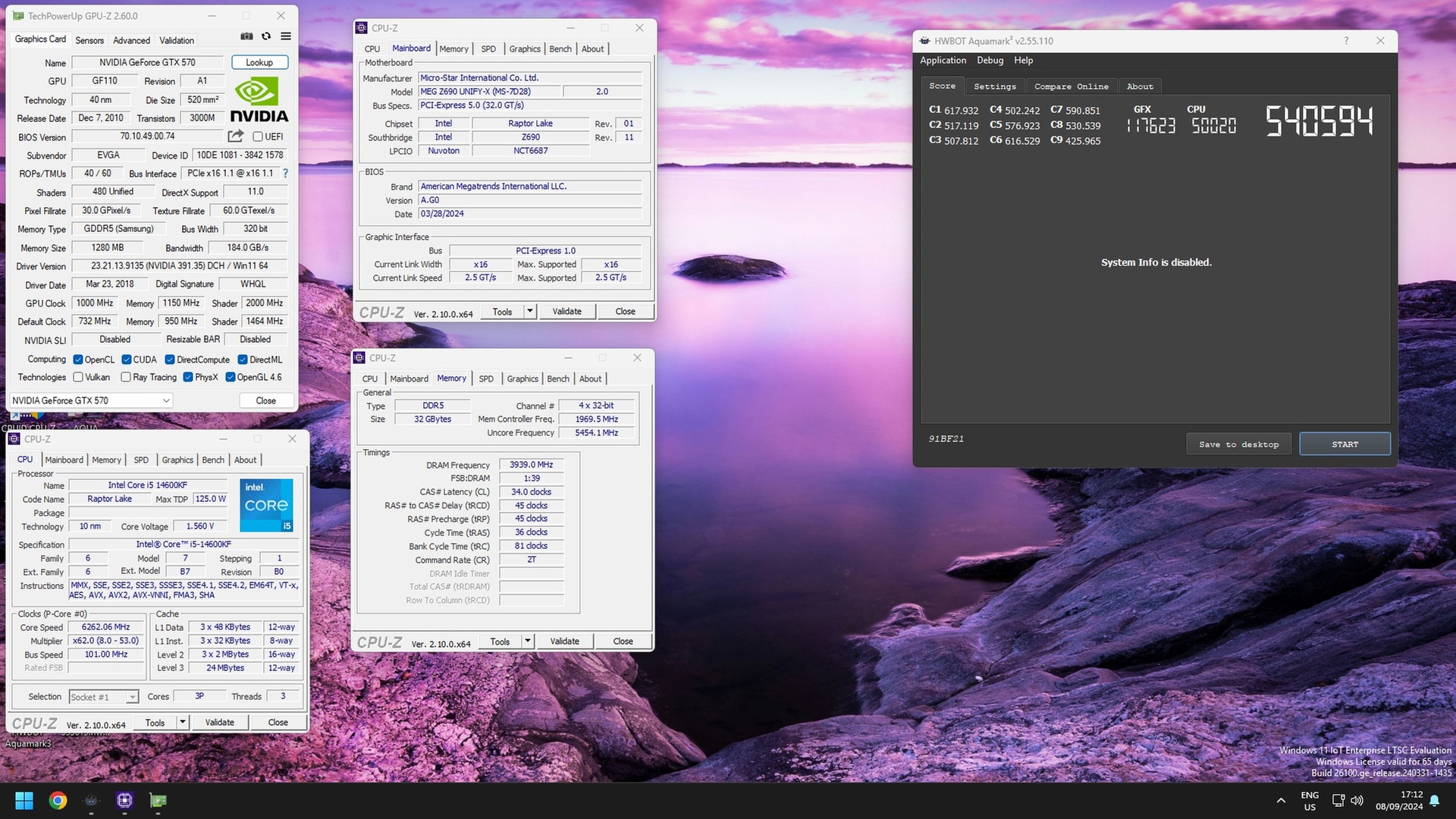Open the Settings tab in Aquamark
Image resolution: width=1456 pixels, height=819 pixels.
pyautogui.click(x=995, y=86)
